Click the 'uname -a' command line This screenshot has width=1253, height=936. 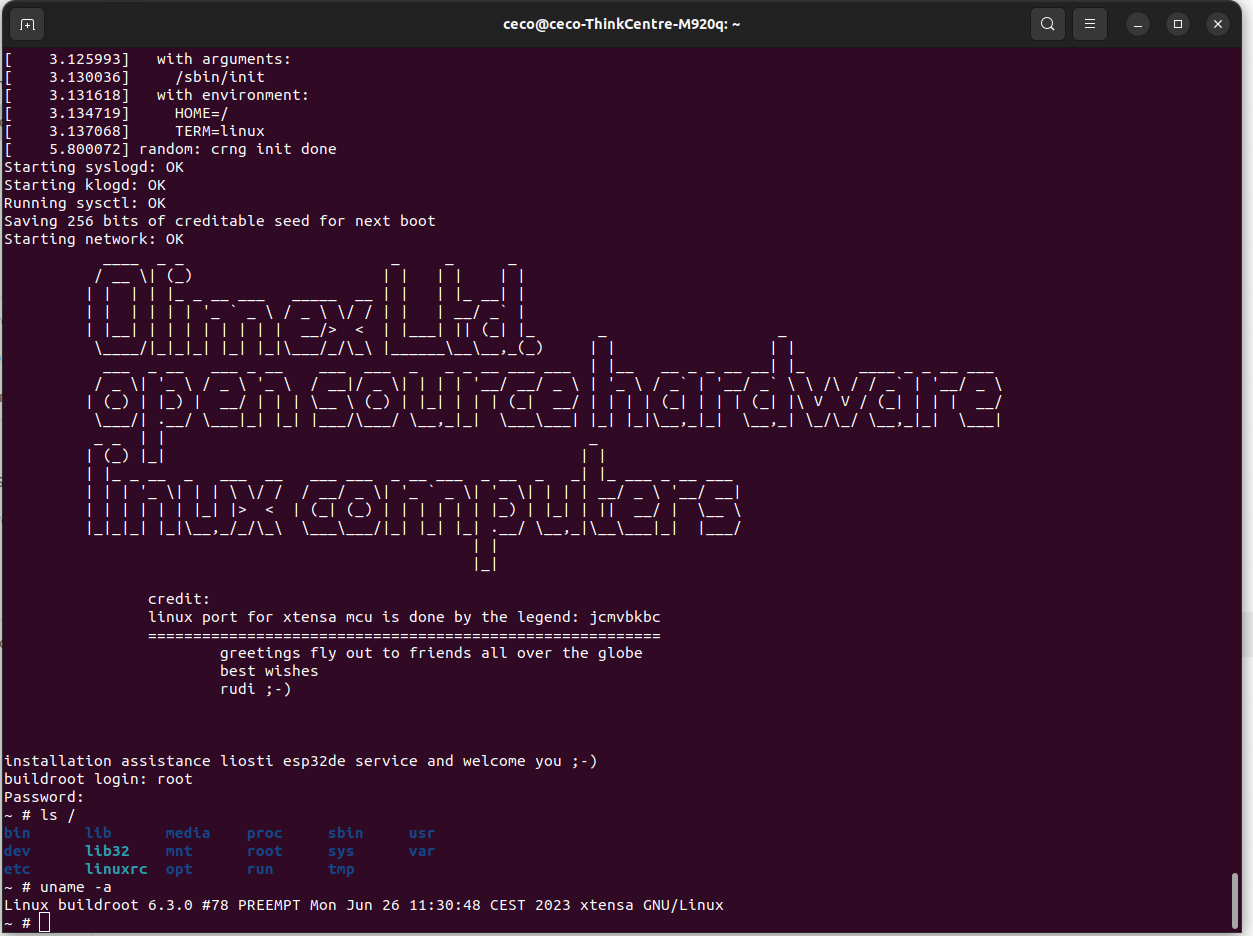click(x=58, y=887)
